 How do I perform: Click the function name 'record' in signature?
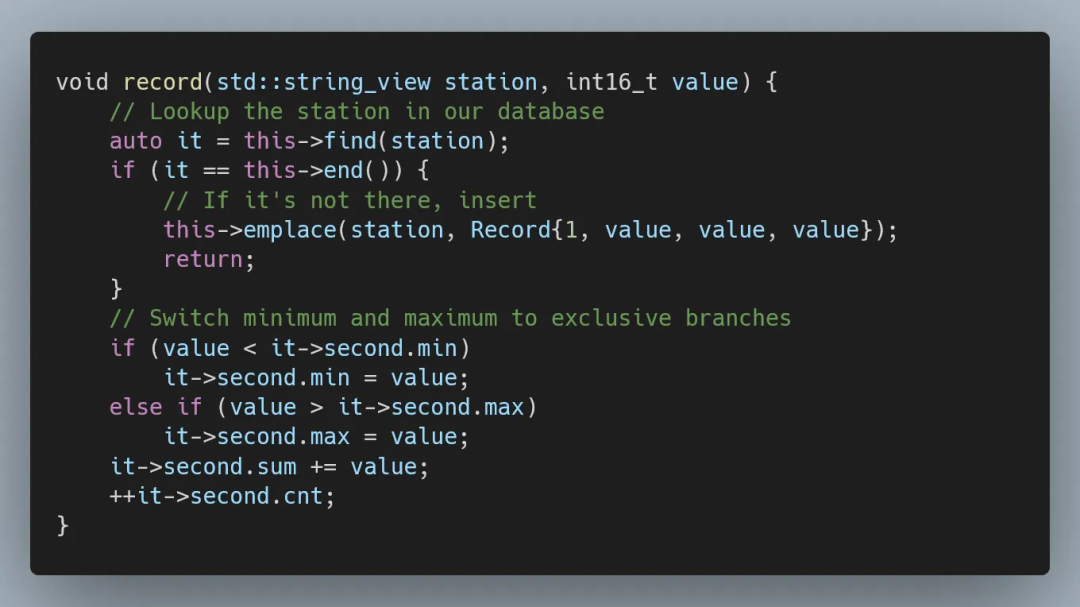tap(163, 82)
